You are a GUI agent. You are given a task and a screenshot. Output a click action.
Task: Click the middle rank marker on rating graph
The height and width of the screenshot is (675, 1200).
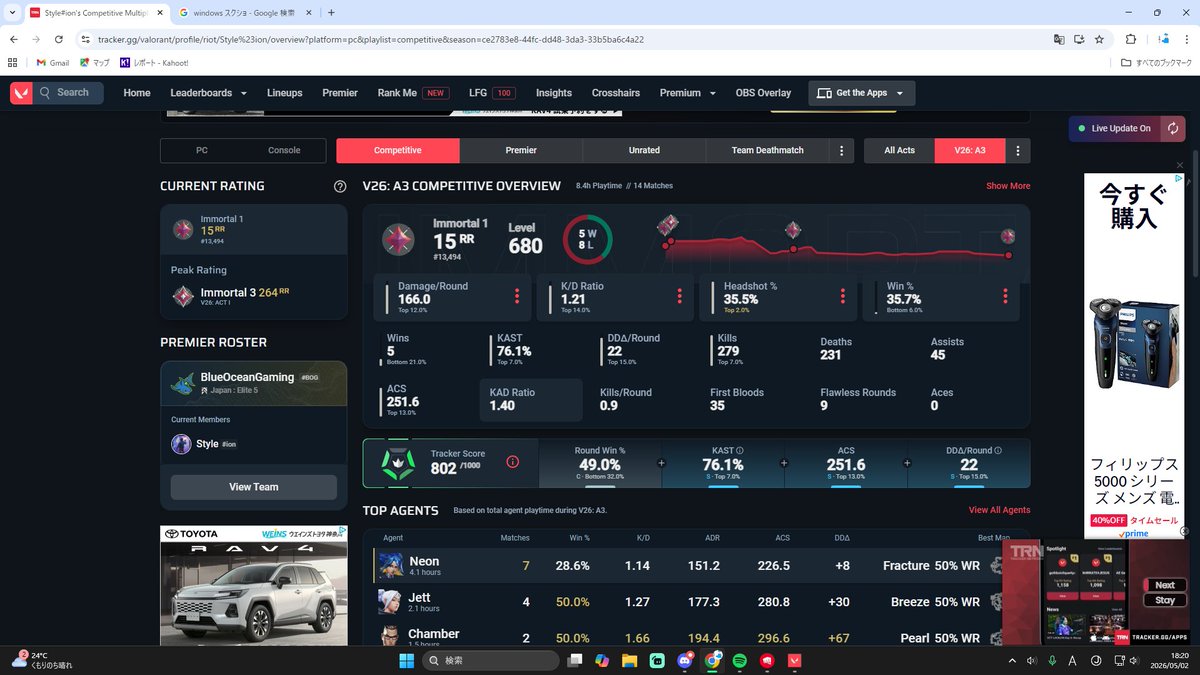click(x=793, y=232)
